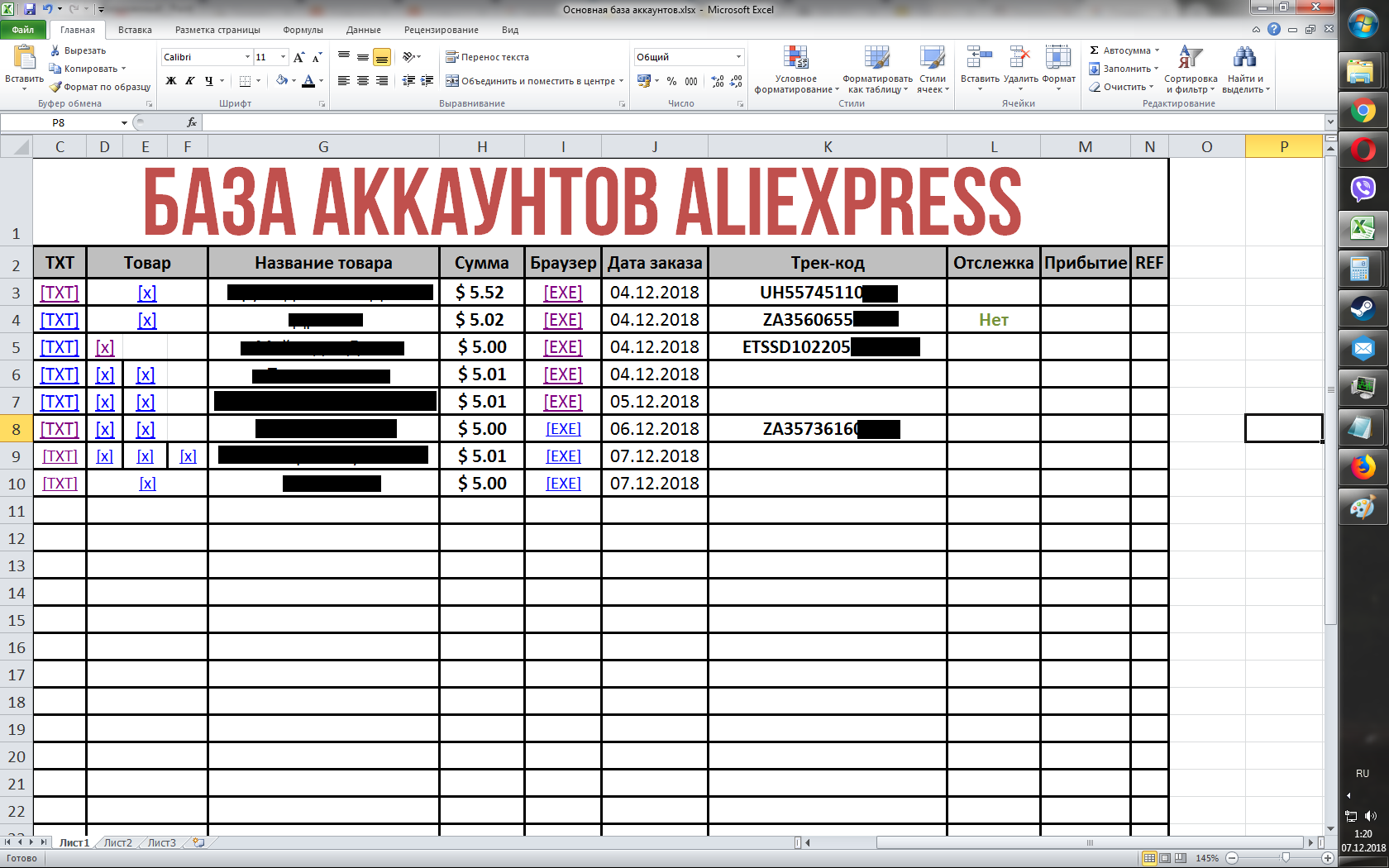The width and height of the screenshot is (1389, 868).
Task: Open Найти и выделить menu
Action: pyautogui.click(x=1244, y=69)
